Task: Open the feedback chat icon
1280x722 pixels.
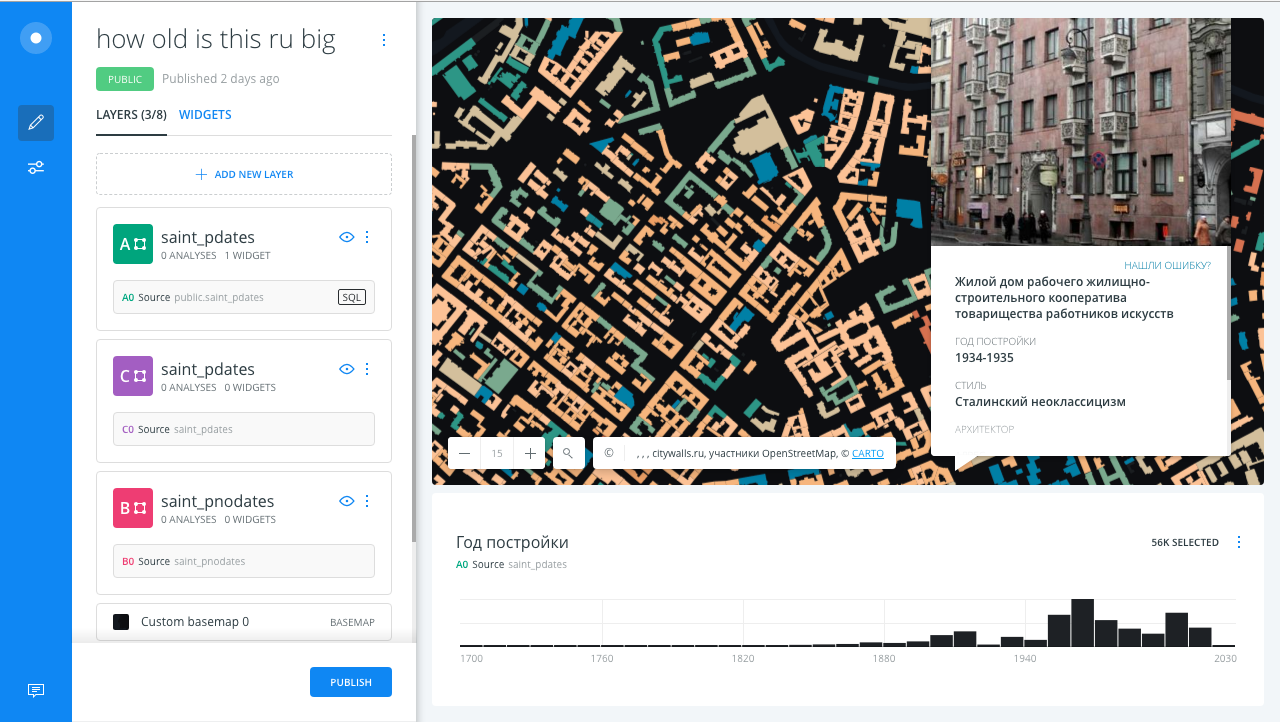Action: tap(36, 690)
